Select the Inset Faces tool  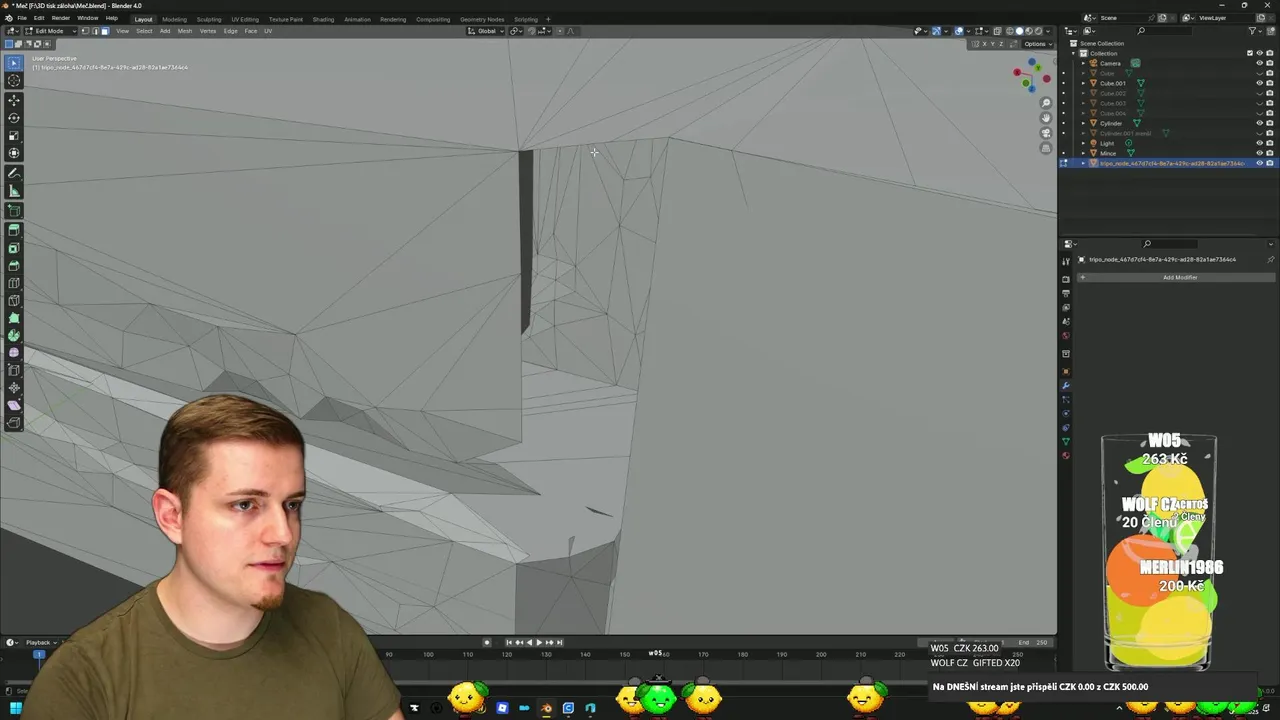(x=14, y=247)
